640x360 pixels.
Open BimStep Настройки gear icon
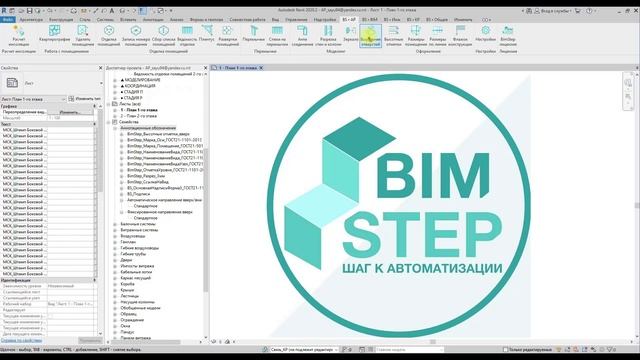(485, 33)
